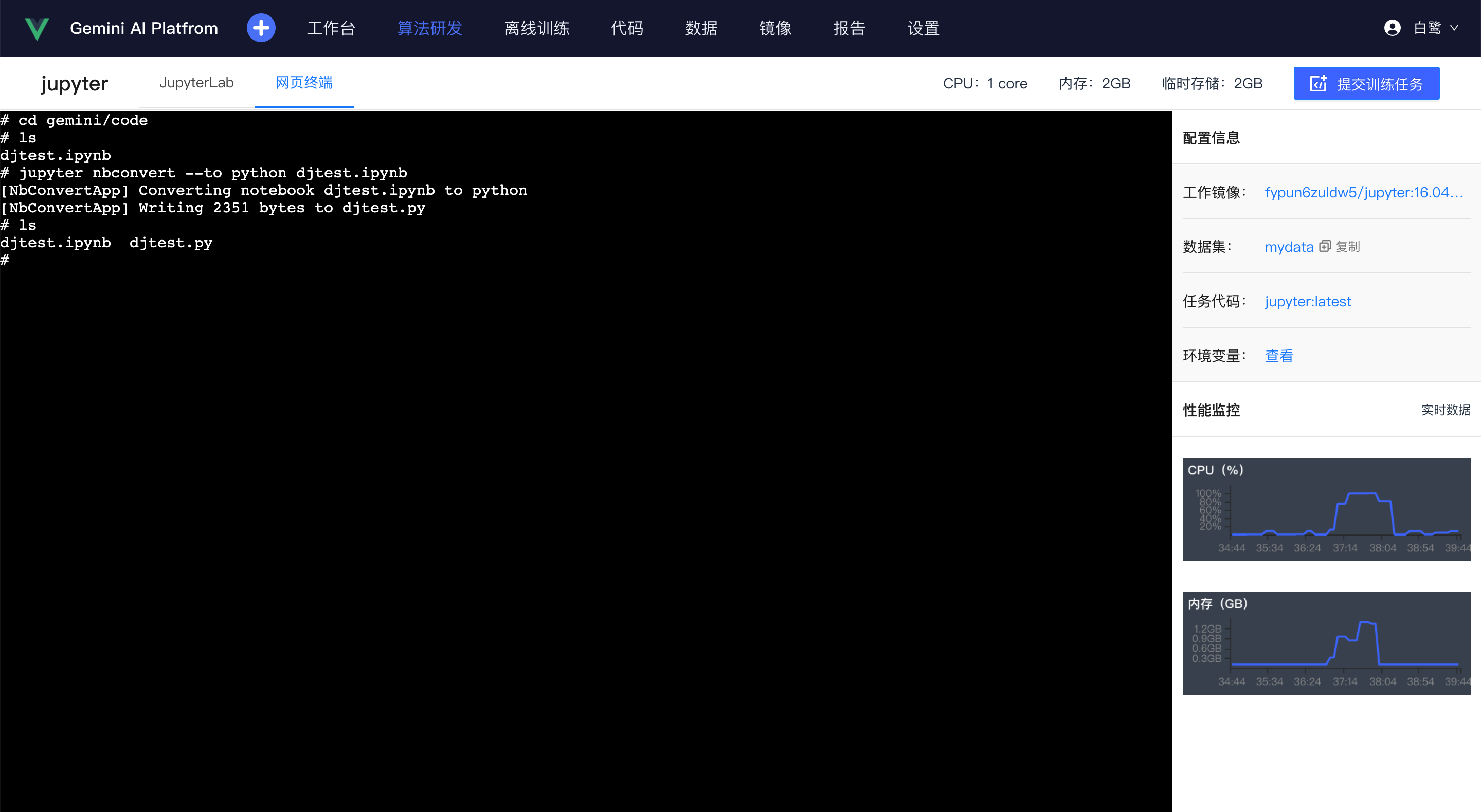Select the 网页终端 tab
Screen dimensions: 1481x812
point(304,83)
